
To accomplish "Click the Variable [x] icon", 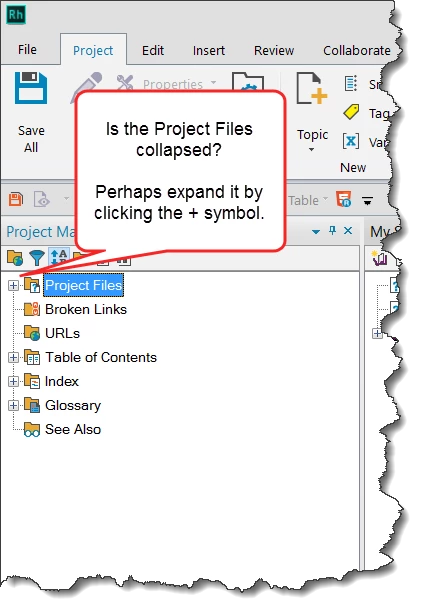I will pos(351,141).
